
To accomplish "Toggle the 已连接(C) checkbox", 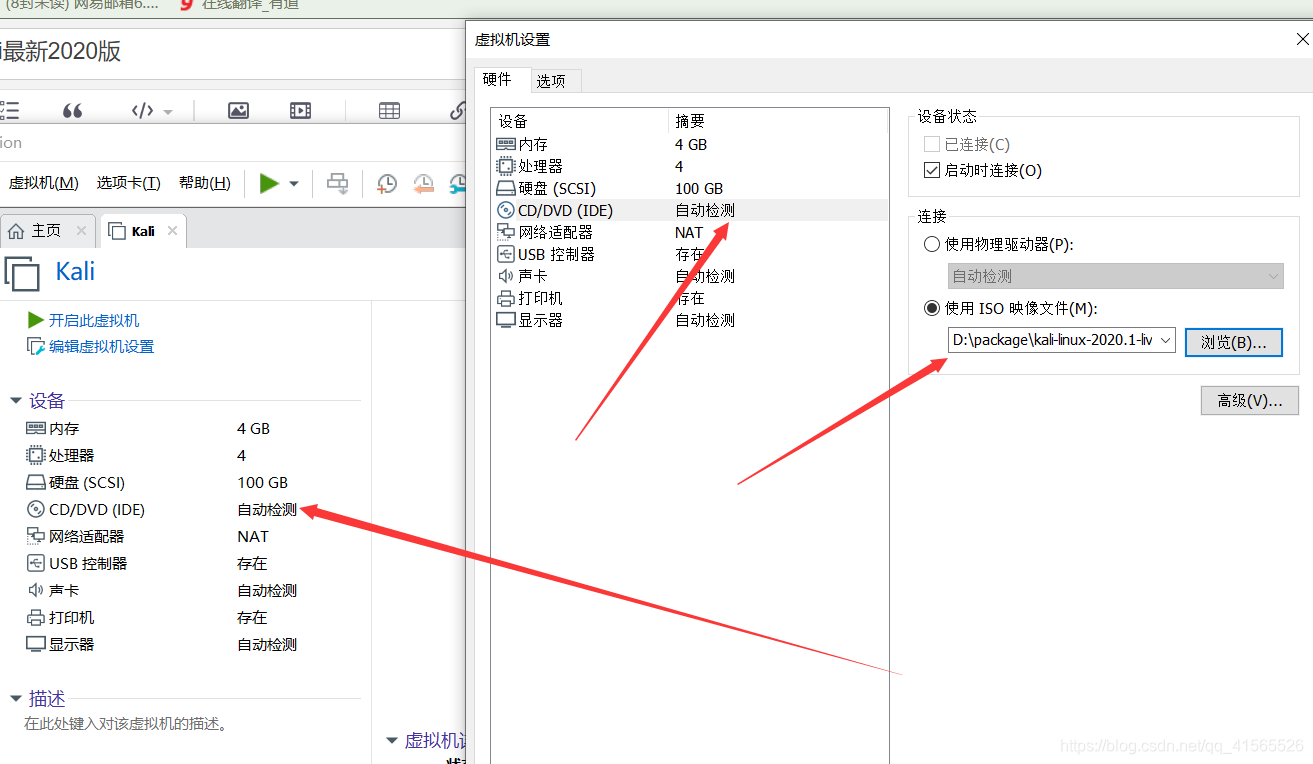I will (x=932, y=145).
